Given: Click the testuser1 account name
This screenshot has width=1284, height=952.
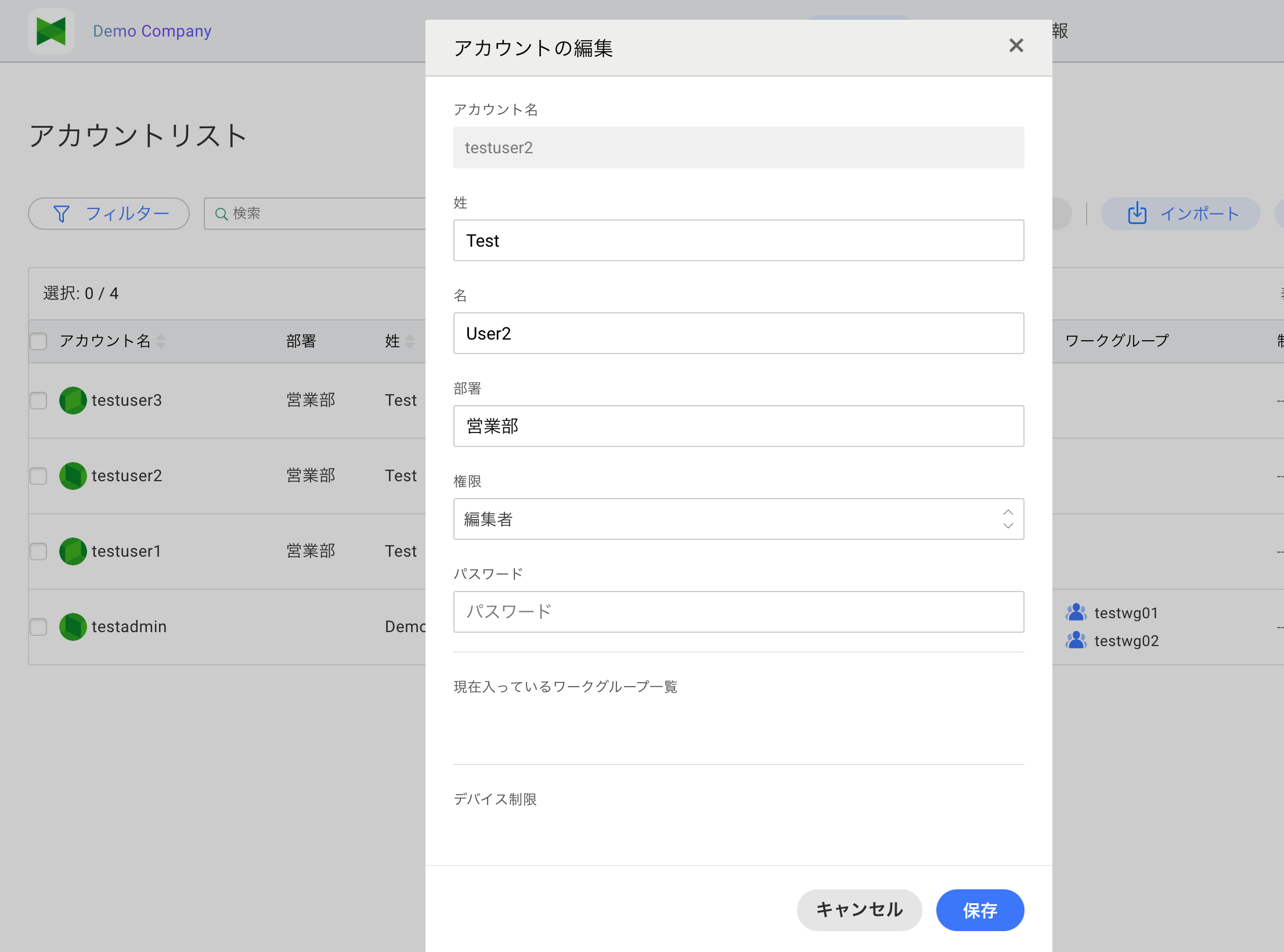Looking at the screenshot, I should 126,551.
